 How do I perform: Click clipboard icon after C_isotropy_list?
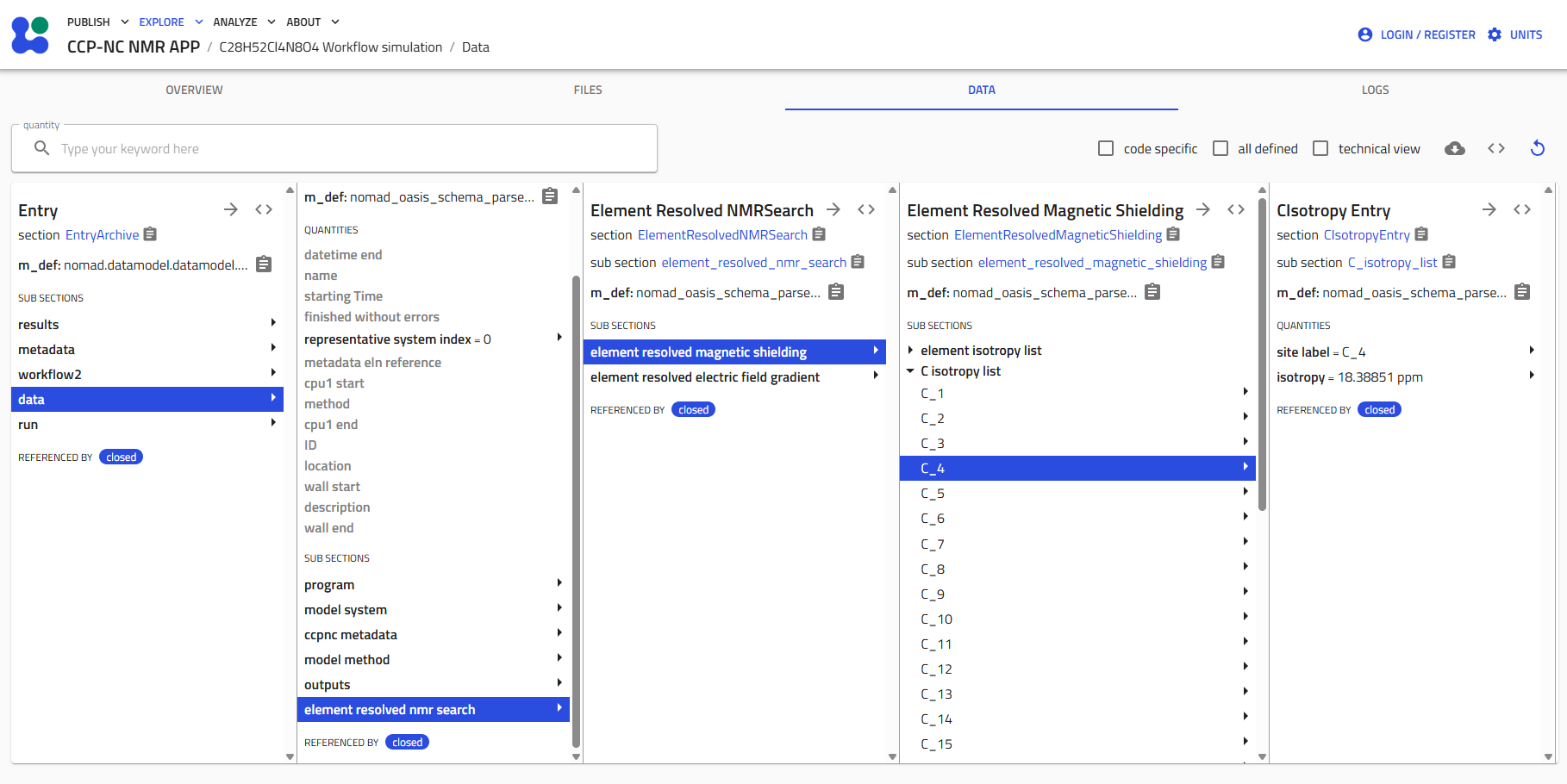1449,262
